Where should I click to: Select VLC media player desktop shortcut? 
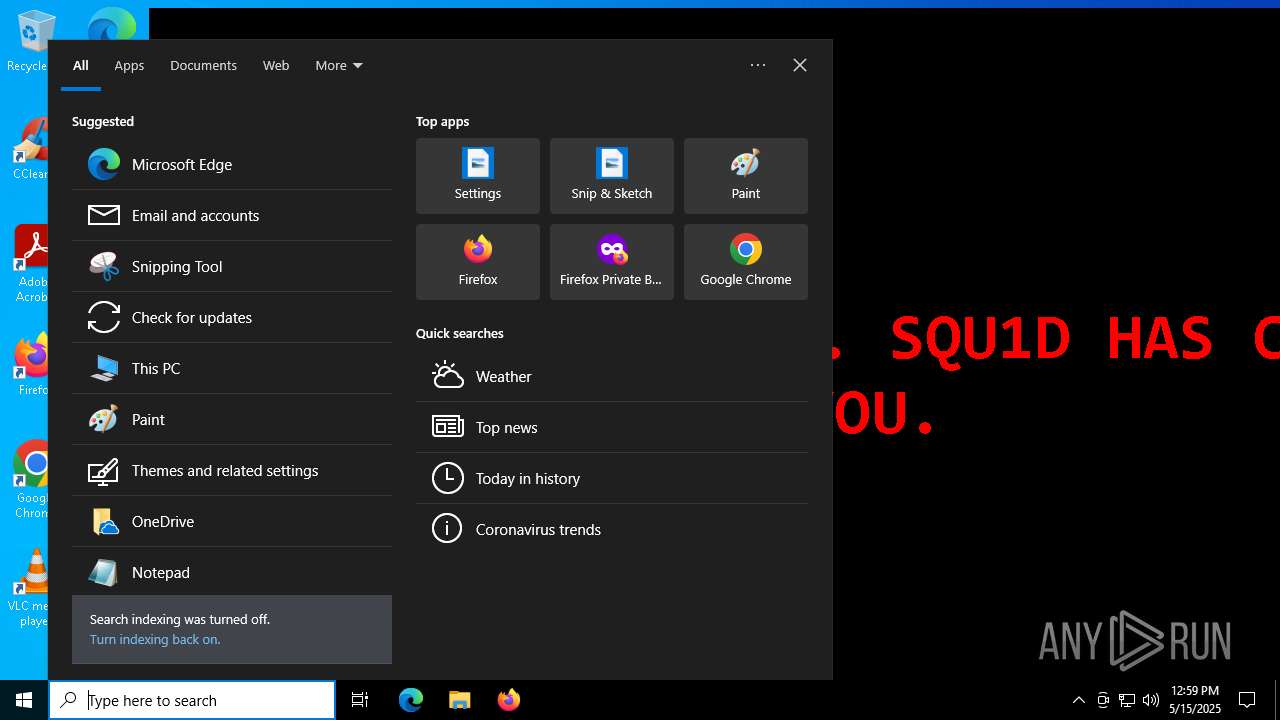point(30,588)
